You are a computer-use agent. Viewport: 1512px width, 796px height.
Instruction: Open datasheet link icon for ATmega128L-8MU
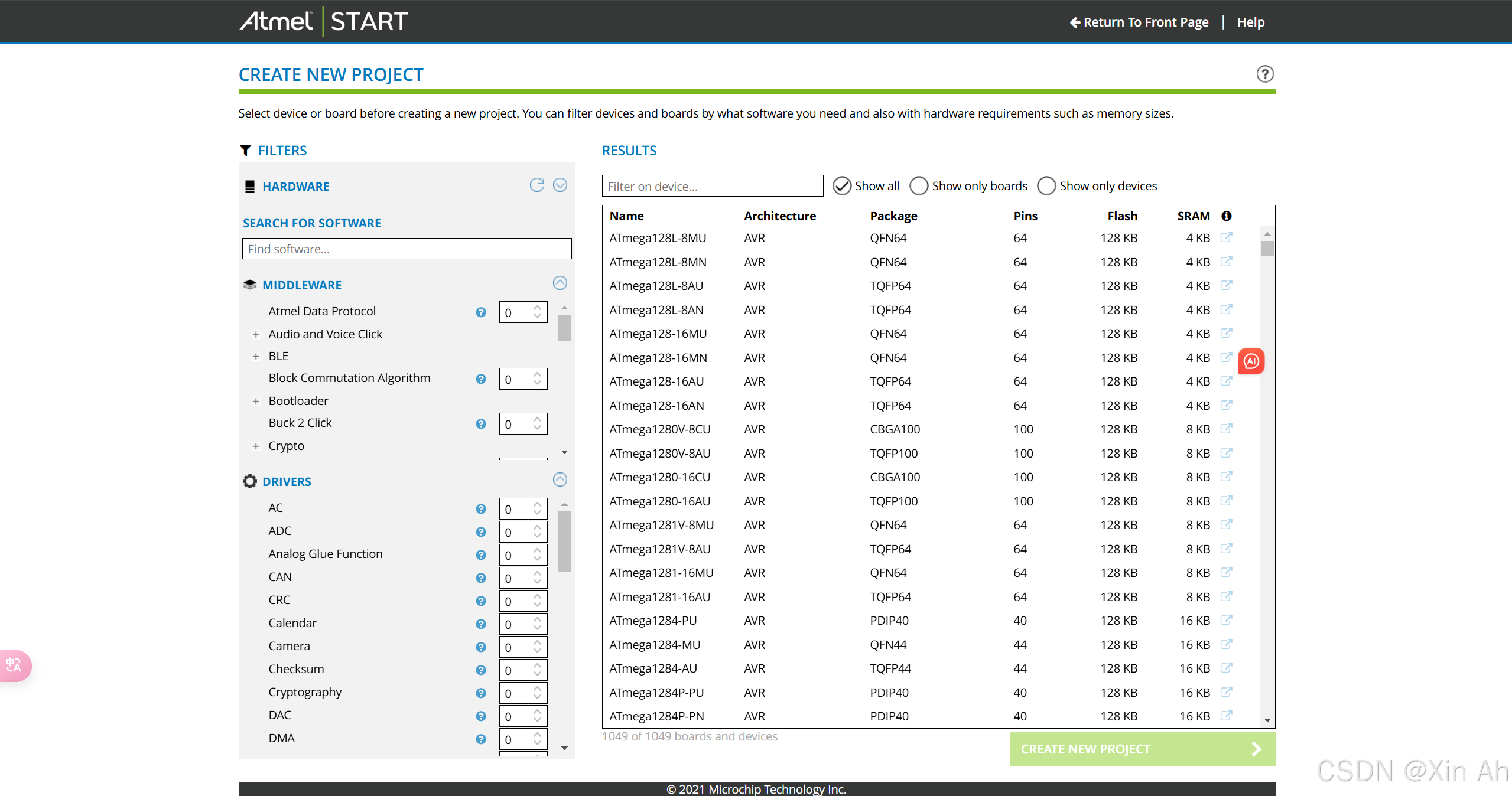coord(1226,237)
